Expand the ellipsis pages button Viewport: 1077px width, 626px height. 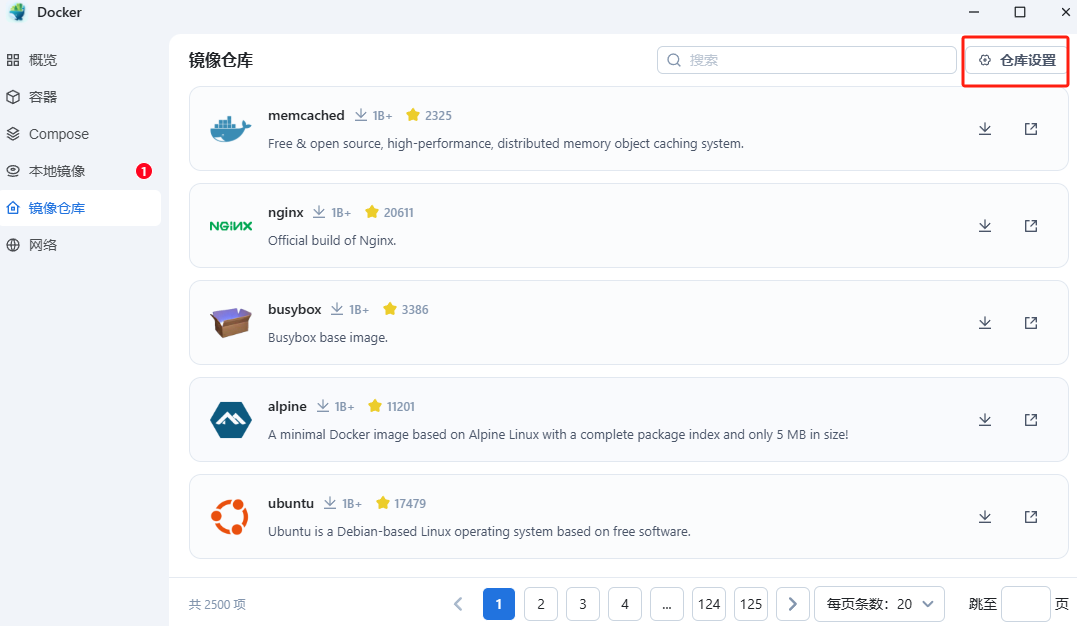[666, 604]
